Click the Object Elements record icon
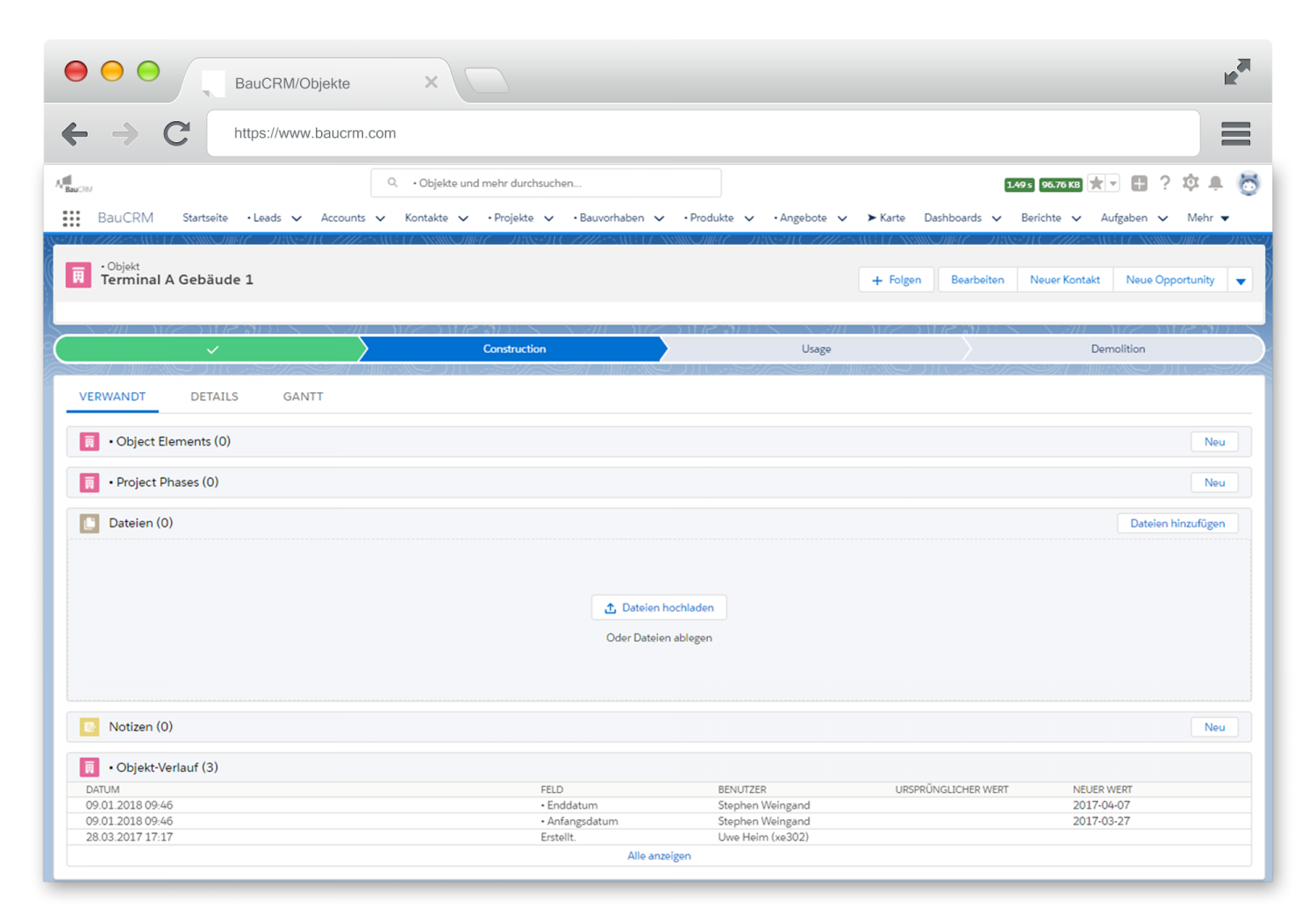This screenshot has width=1316, height=921. 89,441
